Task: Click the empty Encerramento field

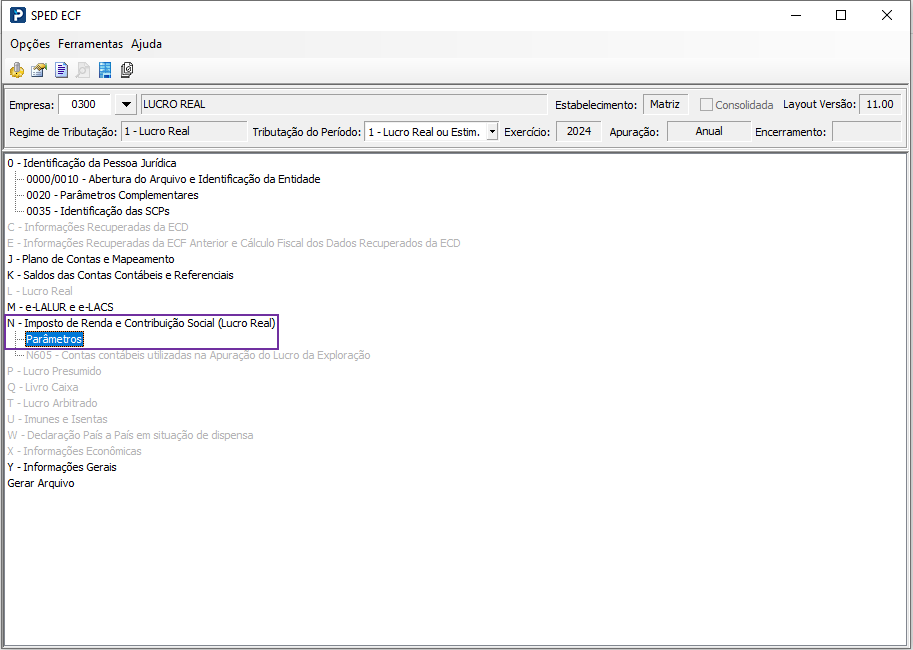Action: pyautogui.click(x=866, y=132)
